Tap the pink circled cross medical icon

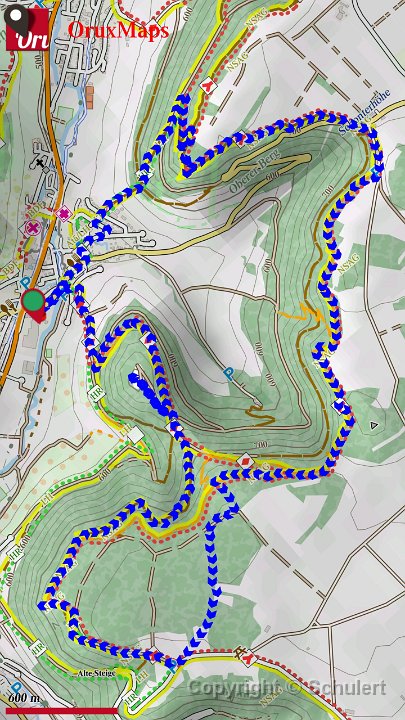33,227
